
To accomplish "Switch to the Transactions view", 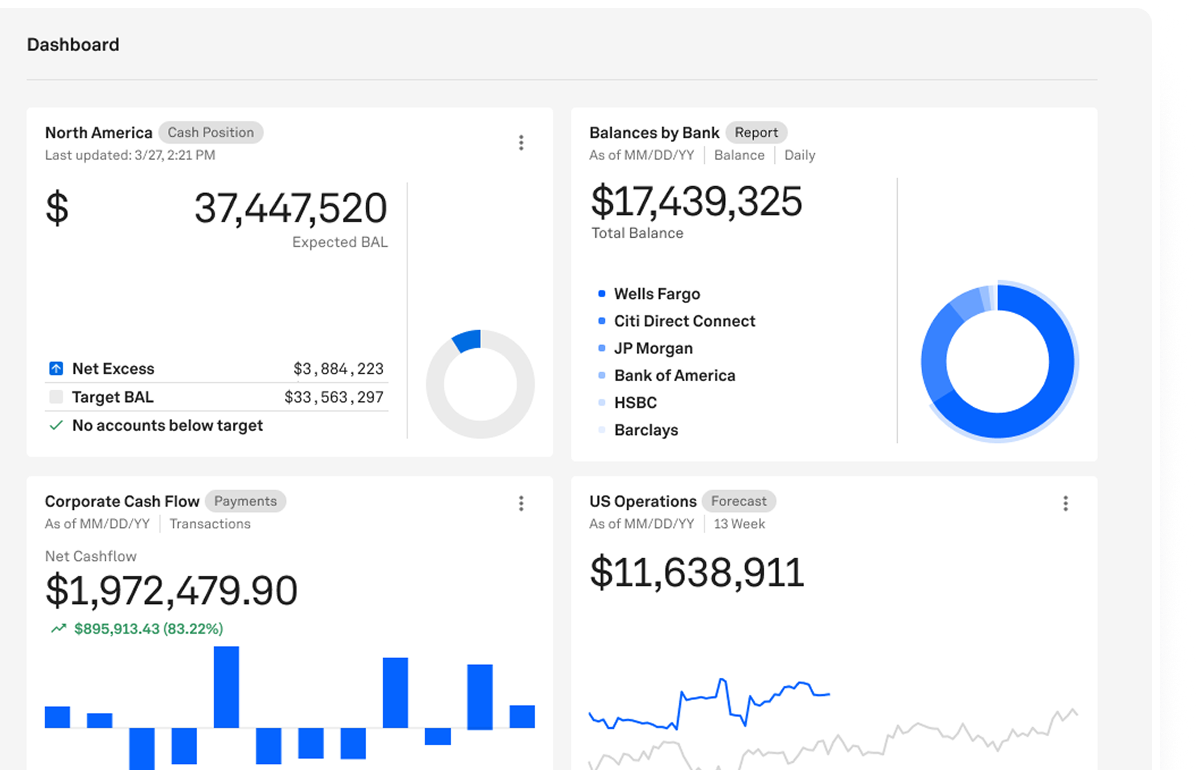I will tap(210, 523).
